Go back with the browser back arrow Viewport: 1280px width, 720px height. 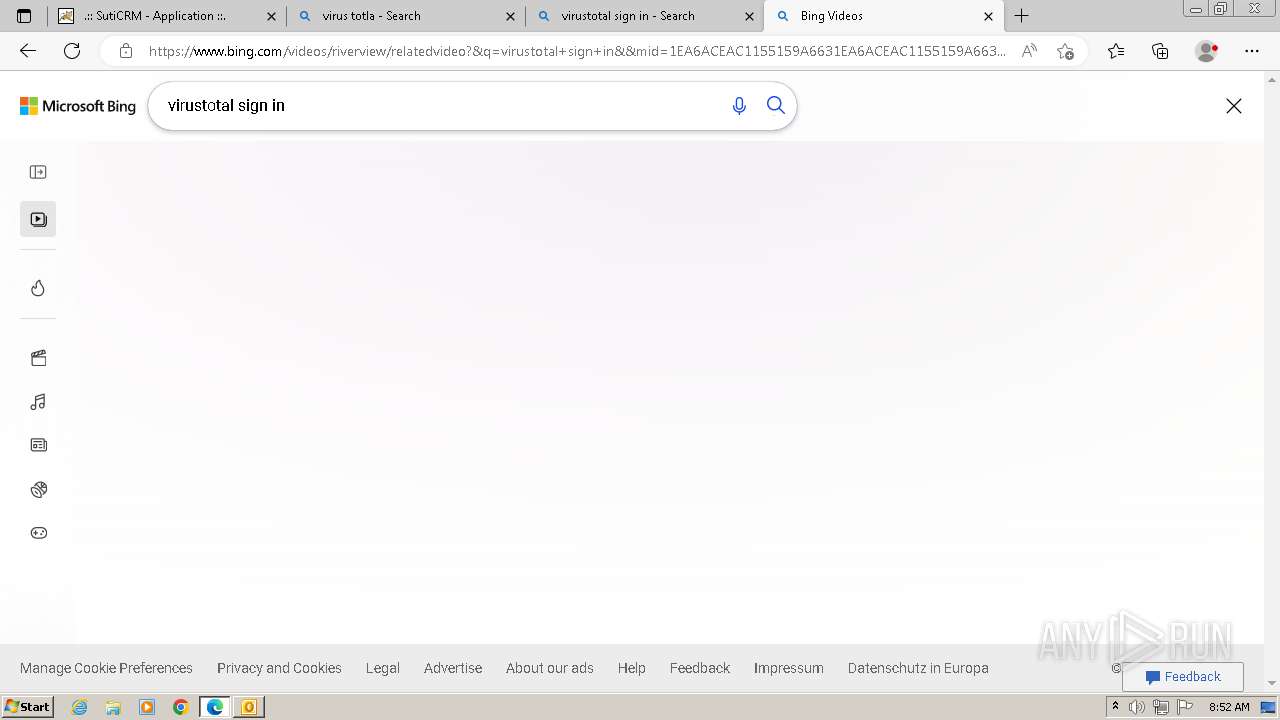click(x=28, y=51)
